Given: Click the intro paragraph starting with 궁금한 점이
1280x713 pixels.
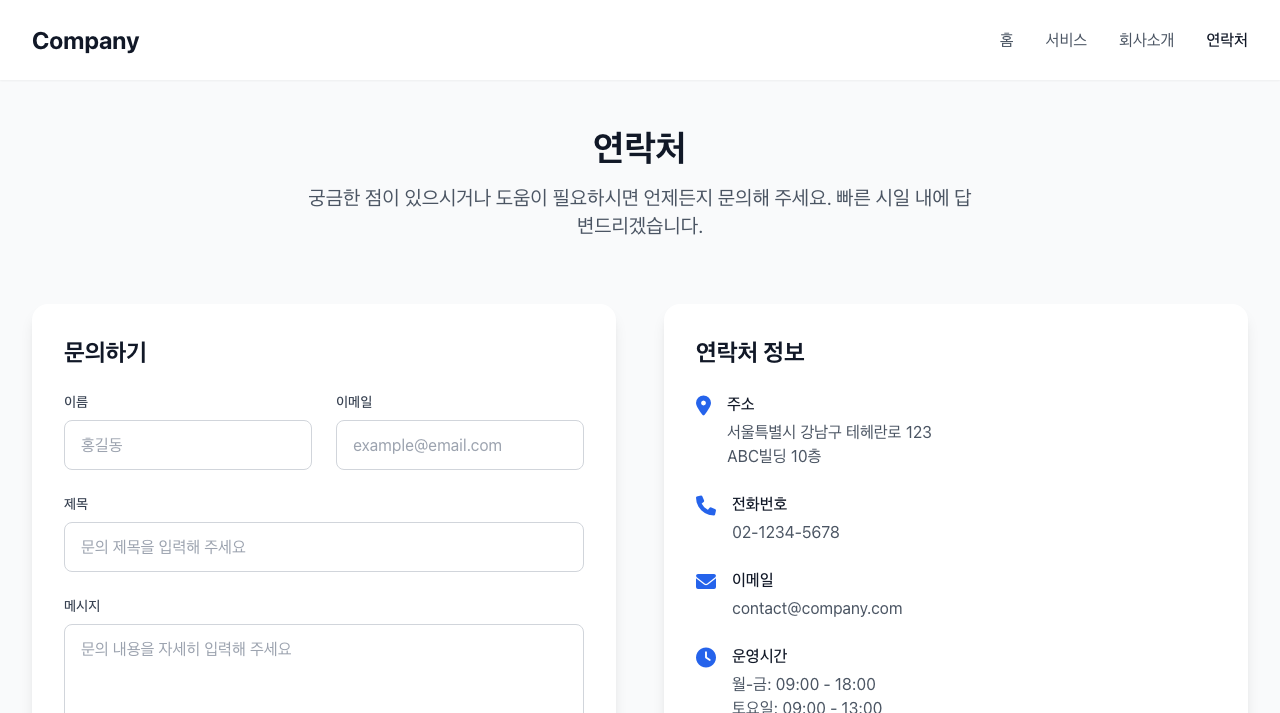Looking at the screenshot, I should pyautogui.click(x=640, y=211).
